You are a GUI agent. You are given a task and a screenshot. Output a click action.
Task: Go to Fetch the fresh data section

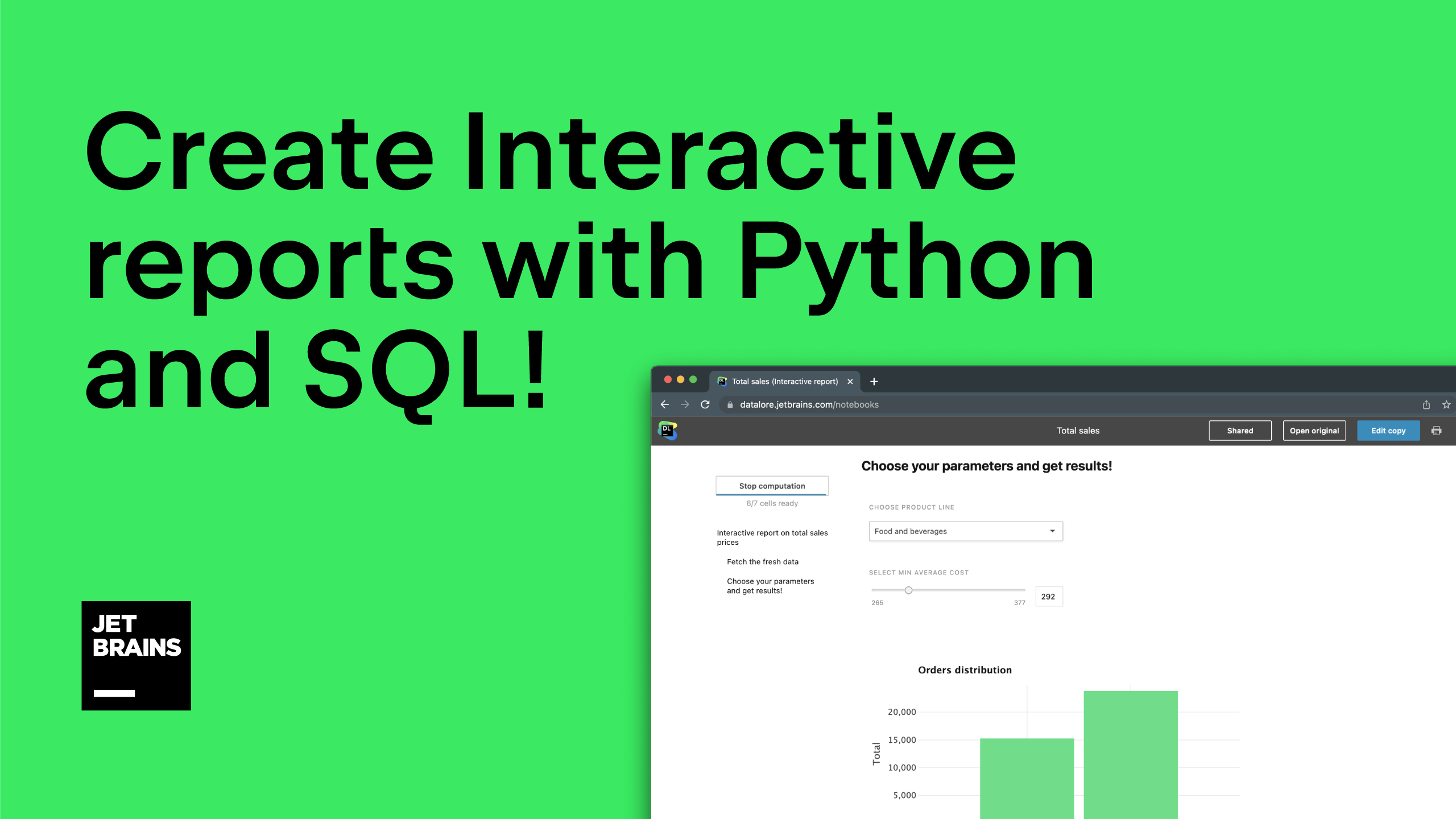click(x=763, y=562)
